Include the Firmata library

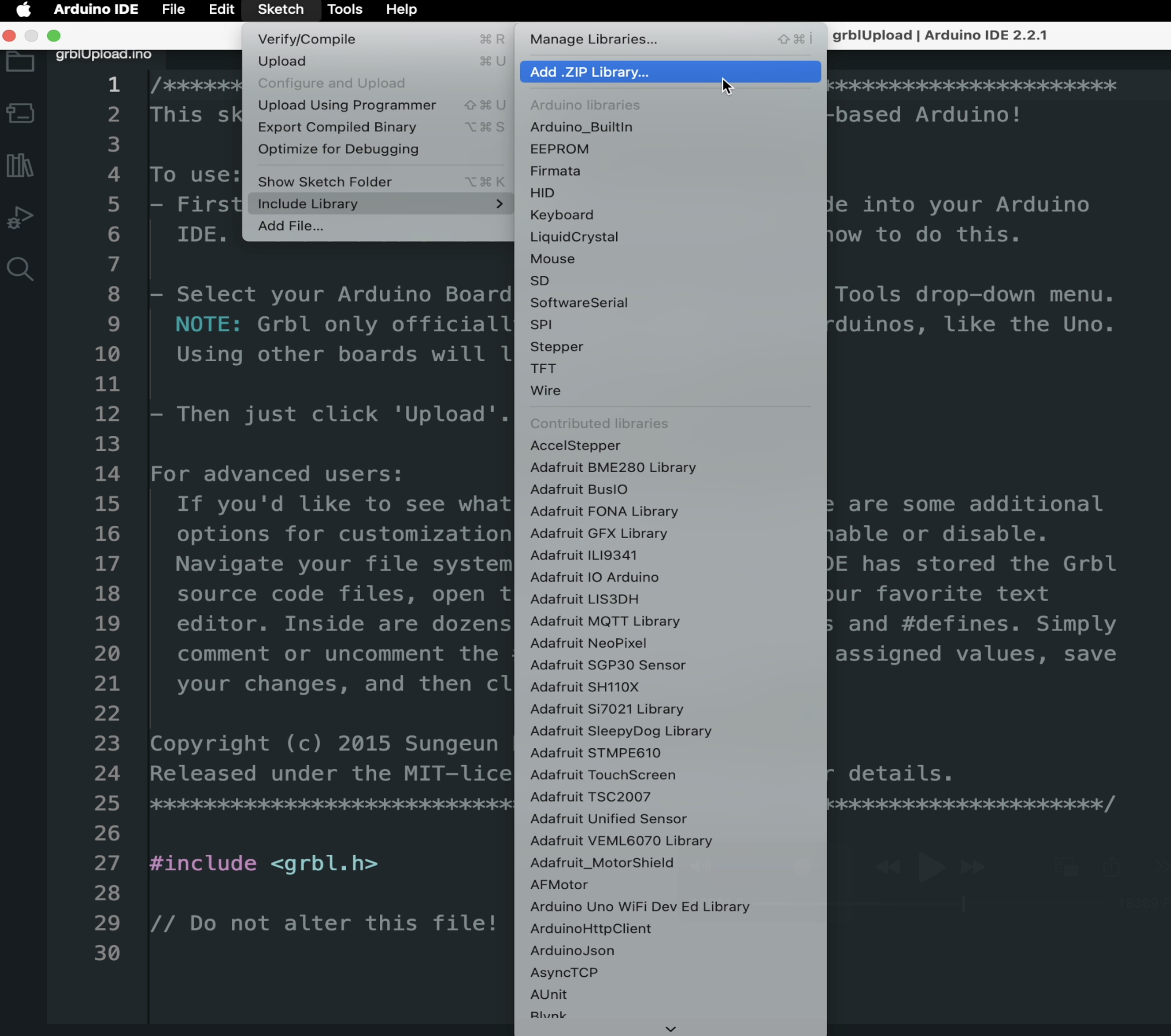[670, 171]
